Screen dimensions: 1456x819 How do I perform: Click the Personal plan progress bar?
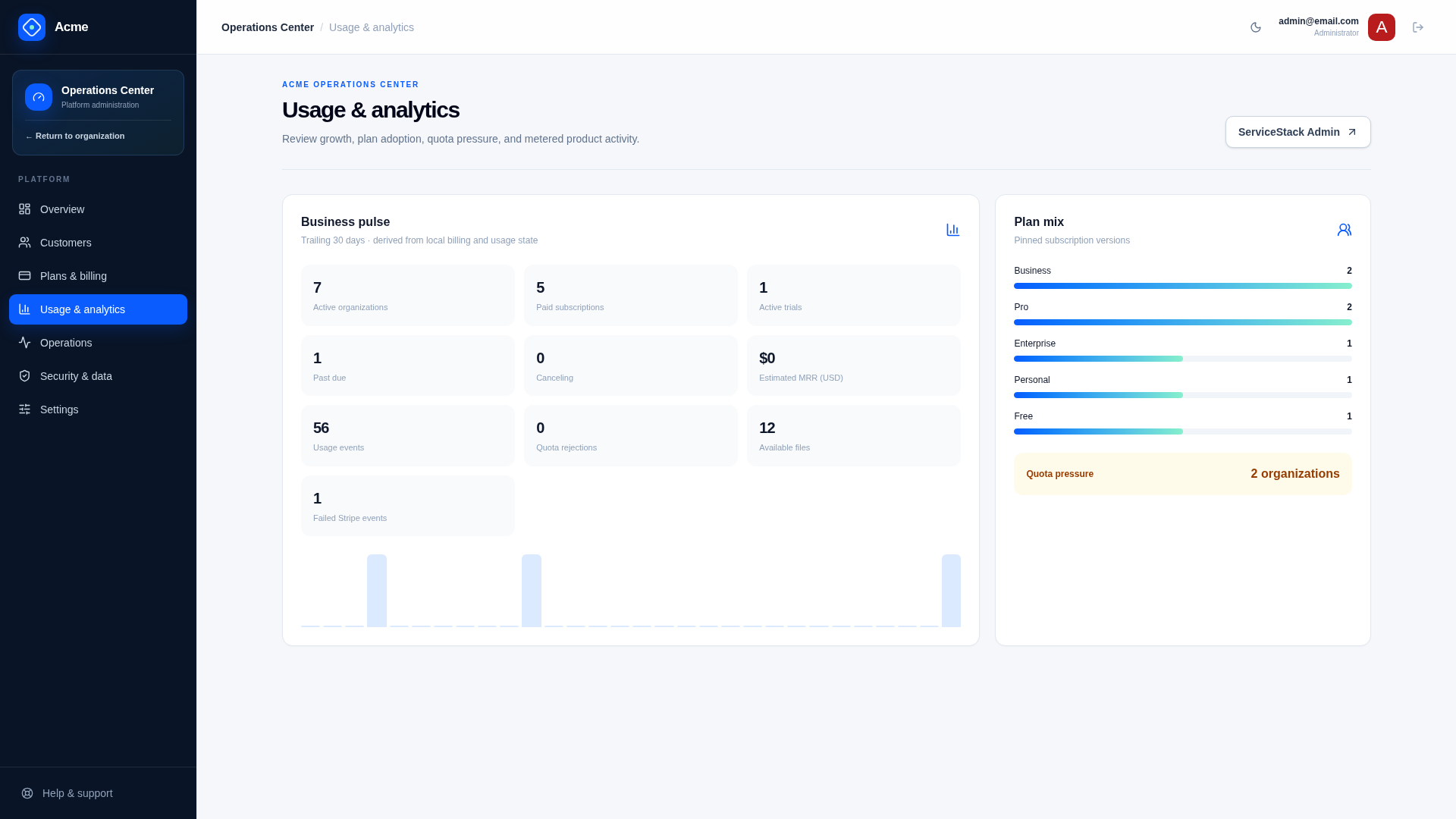(1182, 395)
